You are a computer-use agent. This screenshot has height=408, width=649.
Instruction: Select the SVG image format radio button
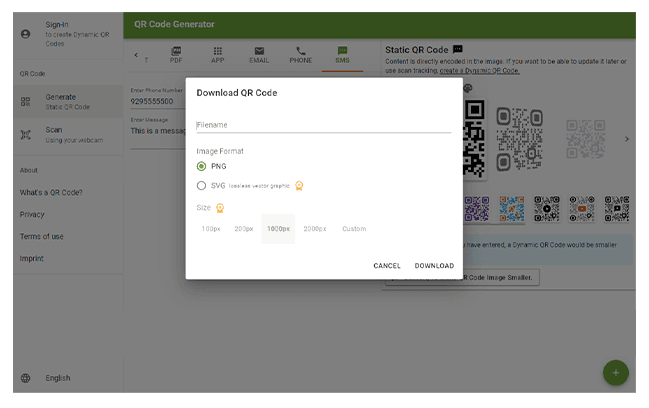(201, 185)
